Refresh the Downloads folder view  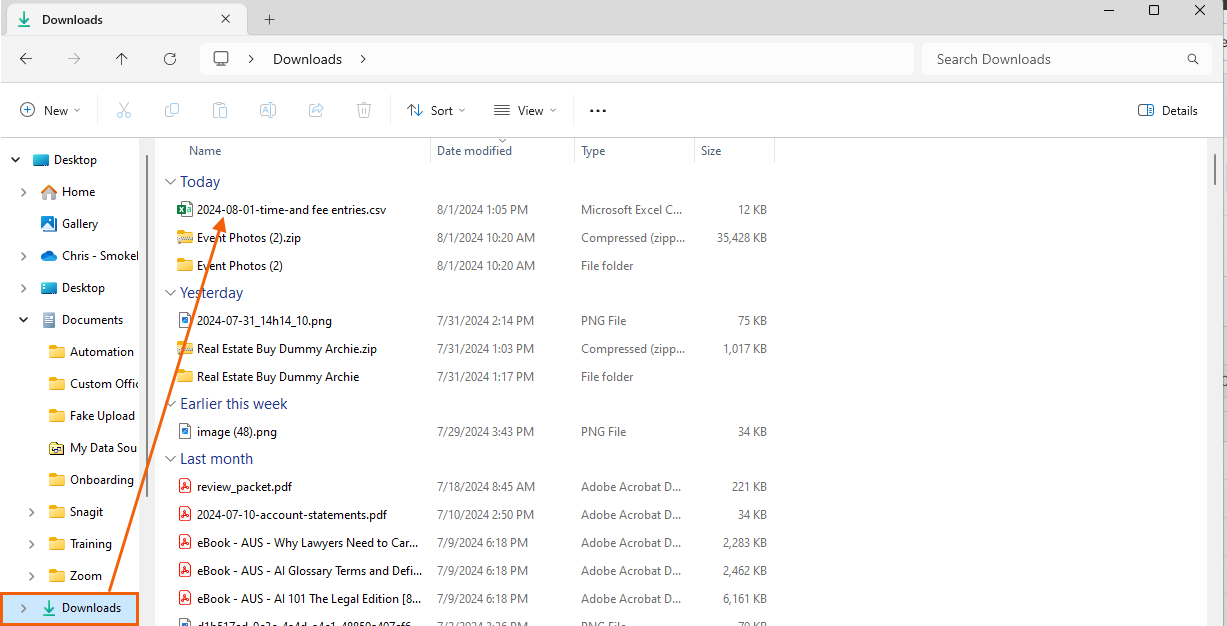170,59
